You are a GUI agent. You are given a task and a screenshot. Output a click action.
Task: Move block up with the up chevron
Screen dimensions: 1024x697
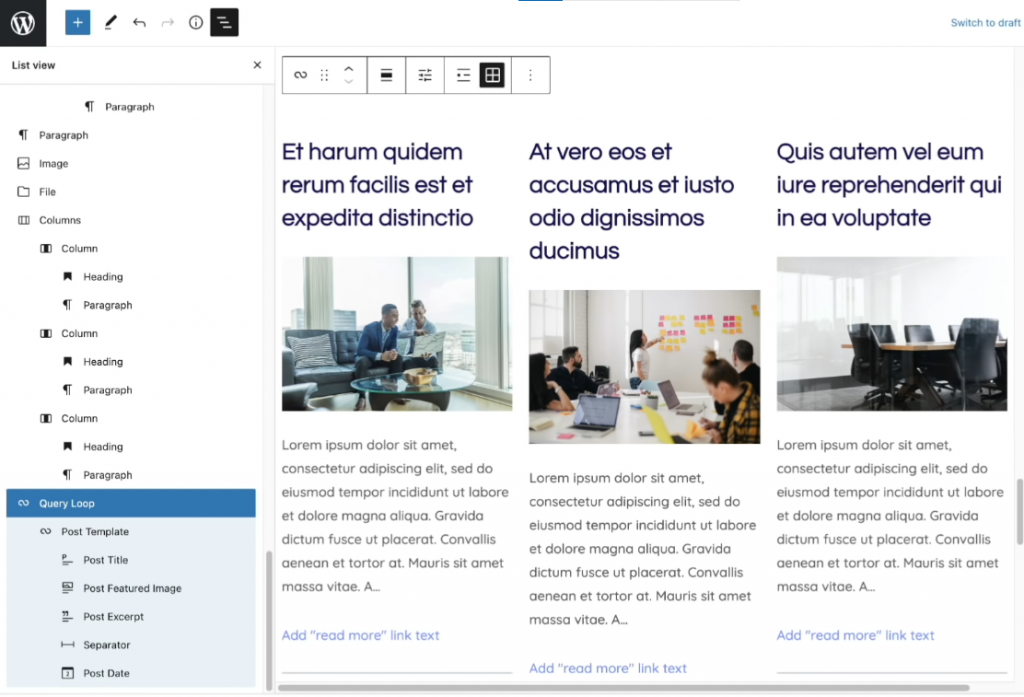coord(349,69)
